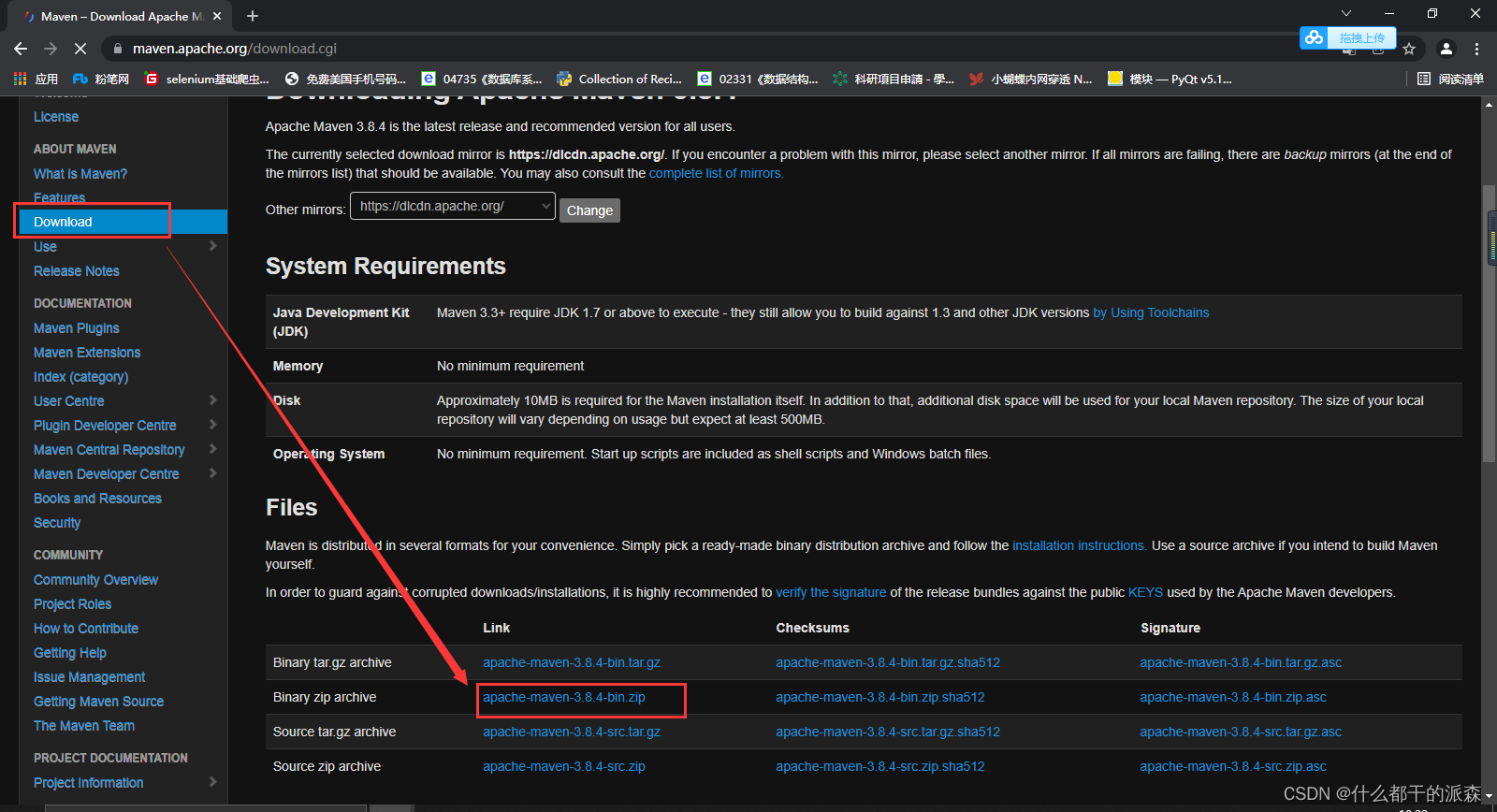Open Chrome three-dot menu

point(1477,49)
